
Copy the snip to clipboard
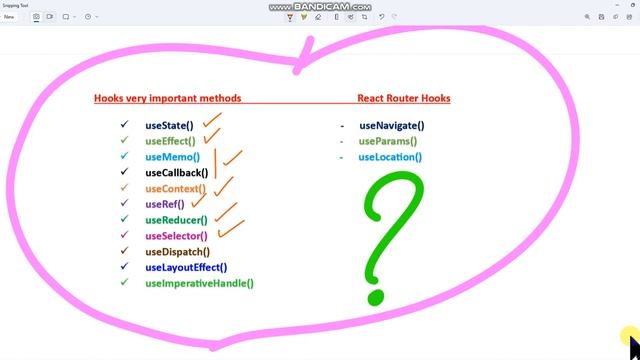click(616, 17)
